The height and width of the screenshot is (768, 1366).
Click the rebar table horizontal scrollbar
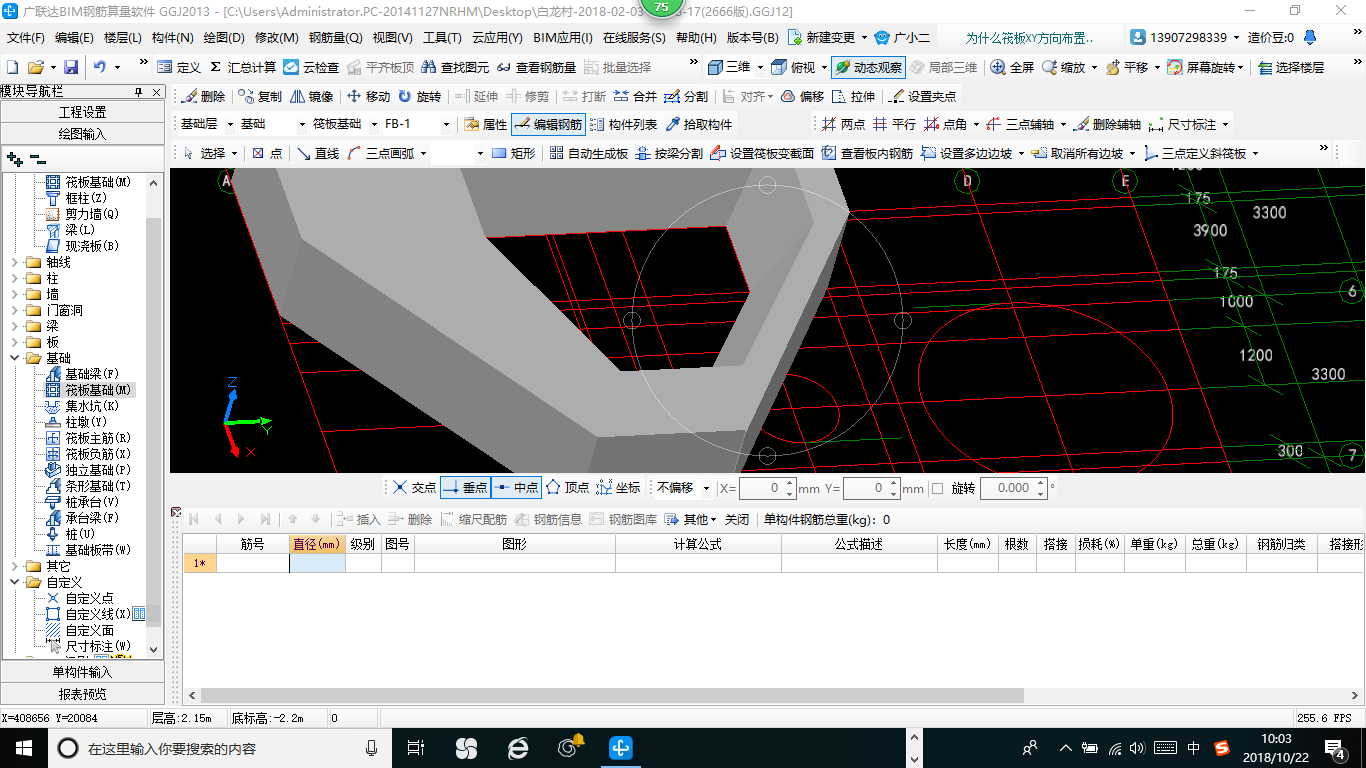click(x=612, y=695)
